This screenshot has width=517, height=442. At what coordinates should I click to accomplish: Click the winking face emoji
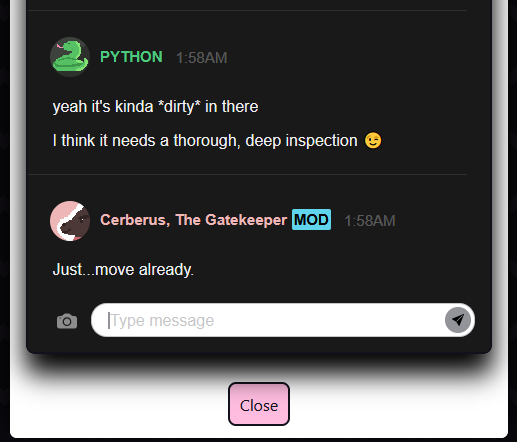(x=373, y=140)
